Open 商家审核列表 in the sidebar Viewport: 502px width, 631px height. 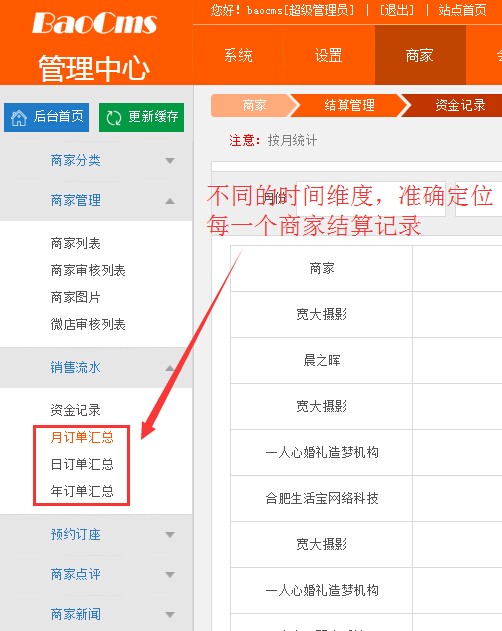coord(88,270)
